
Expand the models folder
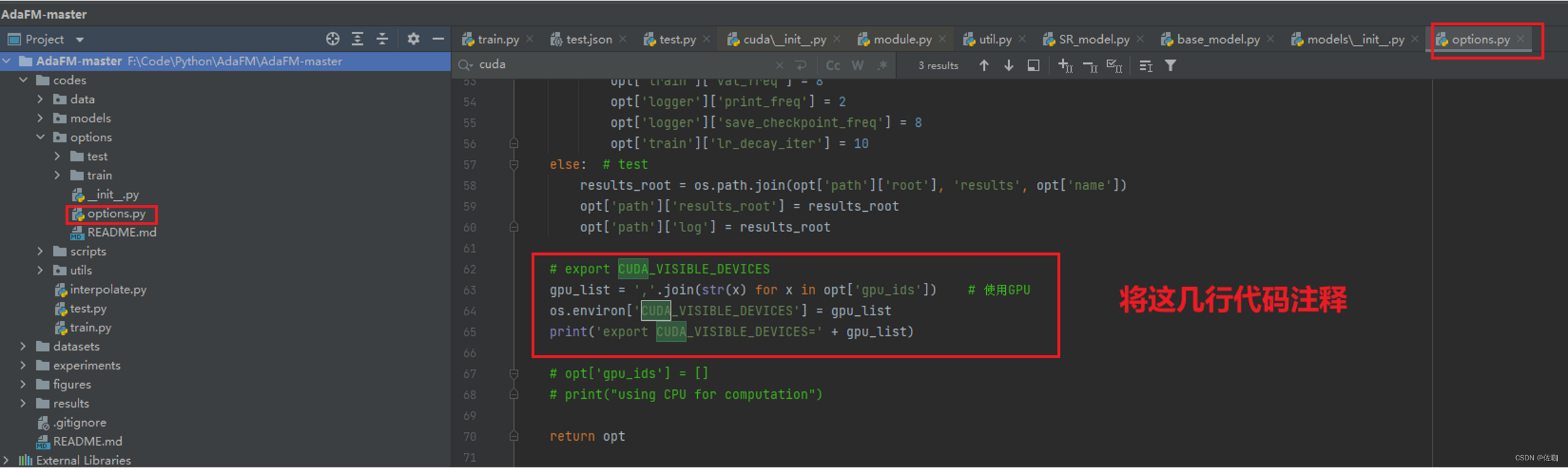point(40,119)
